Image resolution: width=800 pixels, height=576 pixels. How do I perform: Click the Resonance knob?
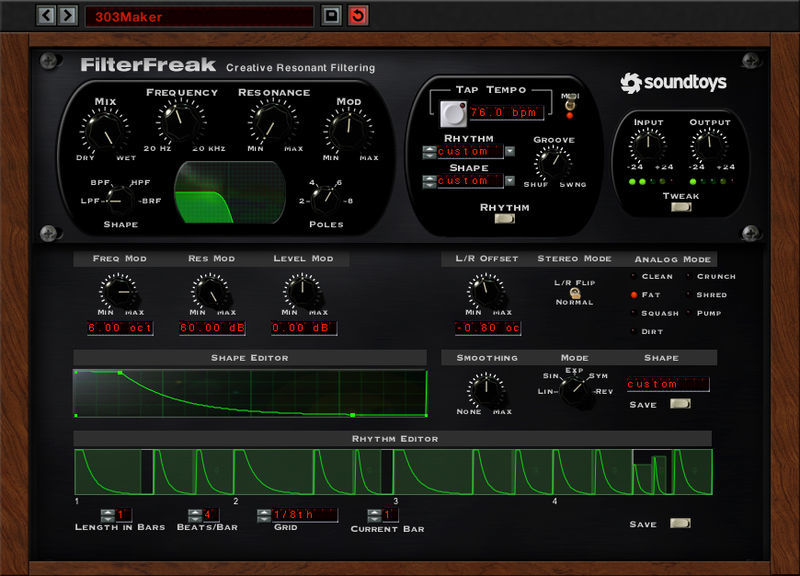click(272, 122)
